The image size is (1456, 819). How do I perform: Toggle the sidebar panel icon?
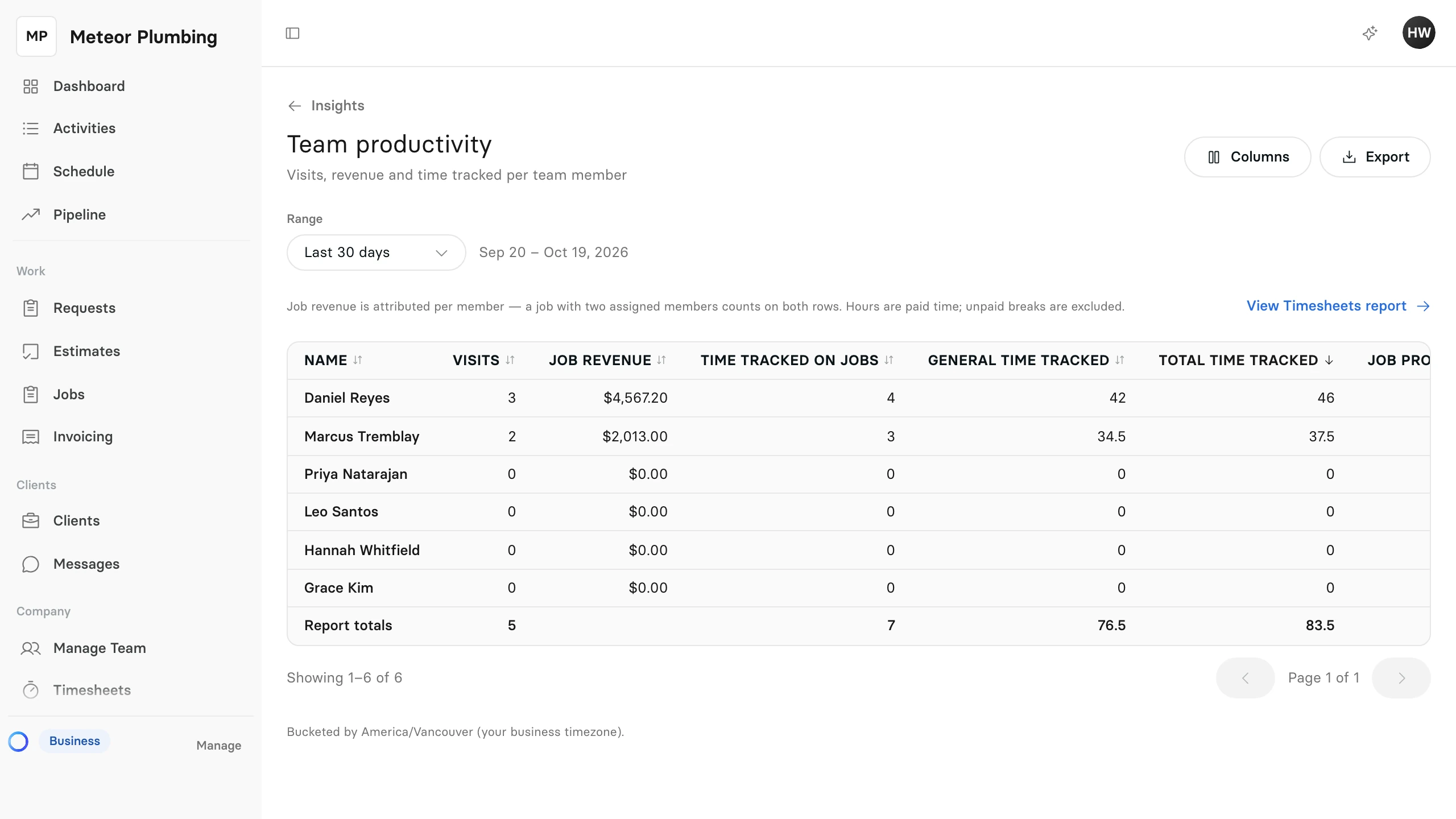click(292, 34)
